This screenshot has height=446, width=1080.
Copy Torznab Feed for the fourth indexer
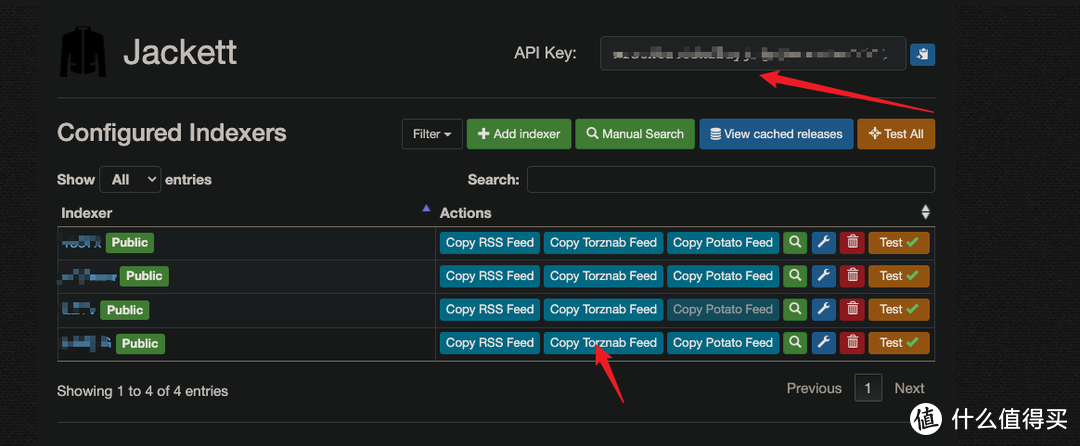603,343
